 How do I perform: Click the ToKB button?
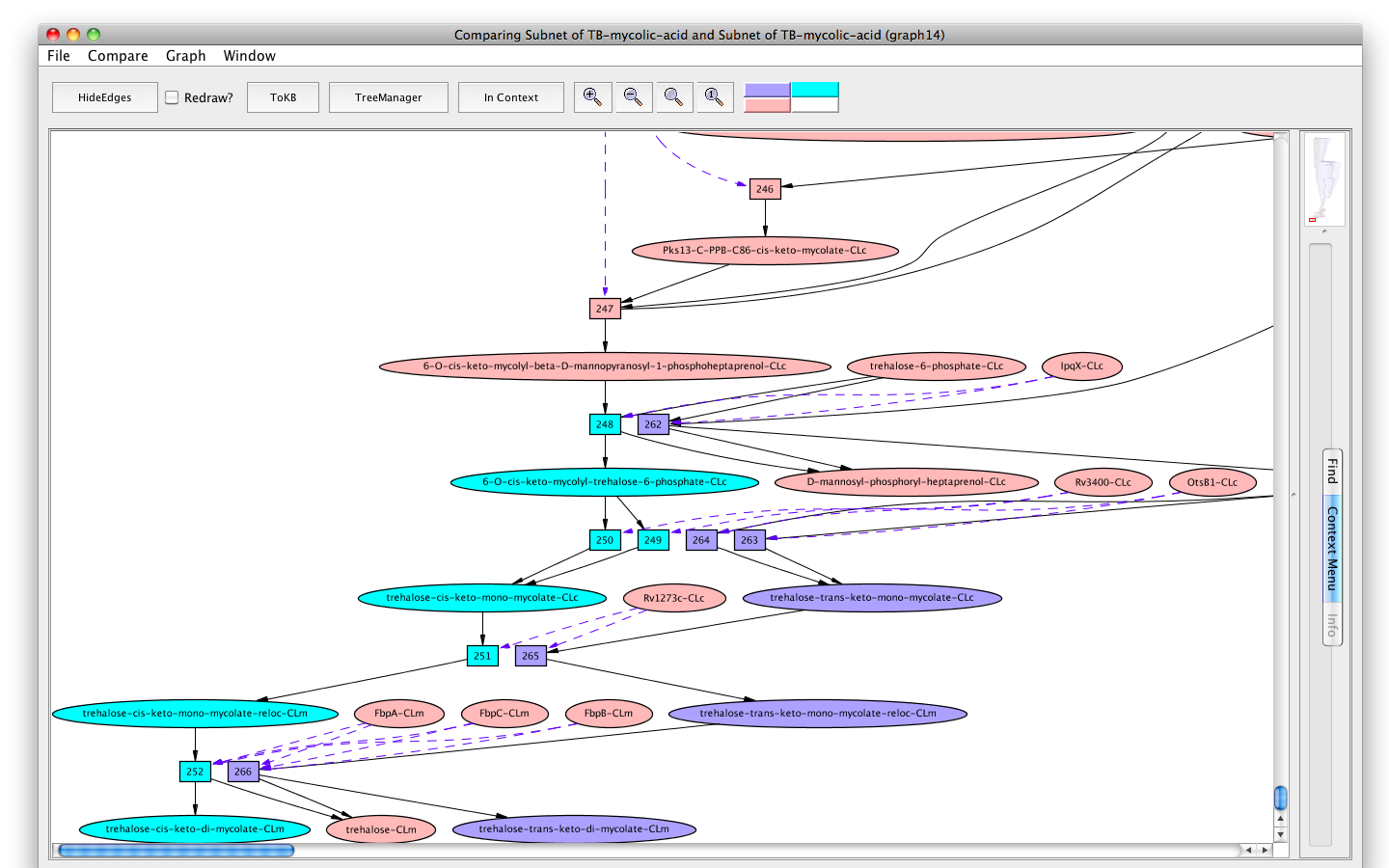(283, 97)
